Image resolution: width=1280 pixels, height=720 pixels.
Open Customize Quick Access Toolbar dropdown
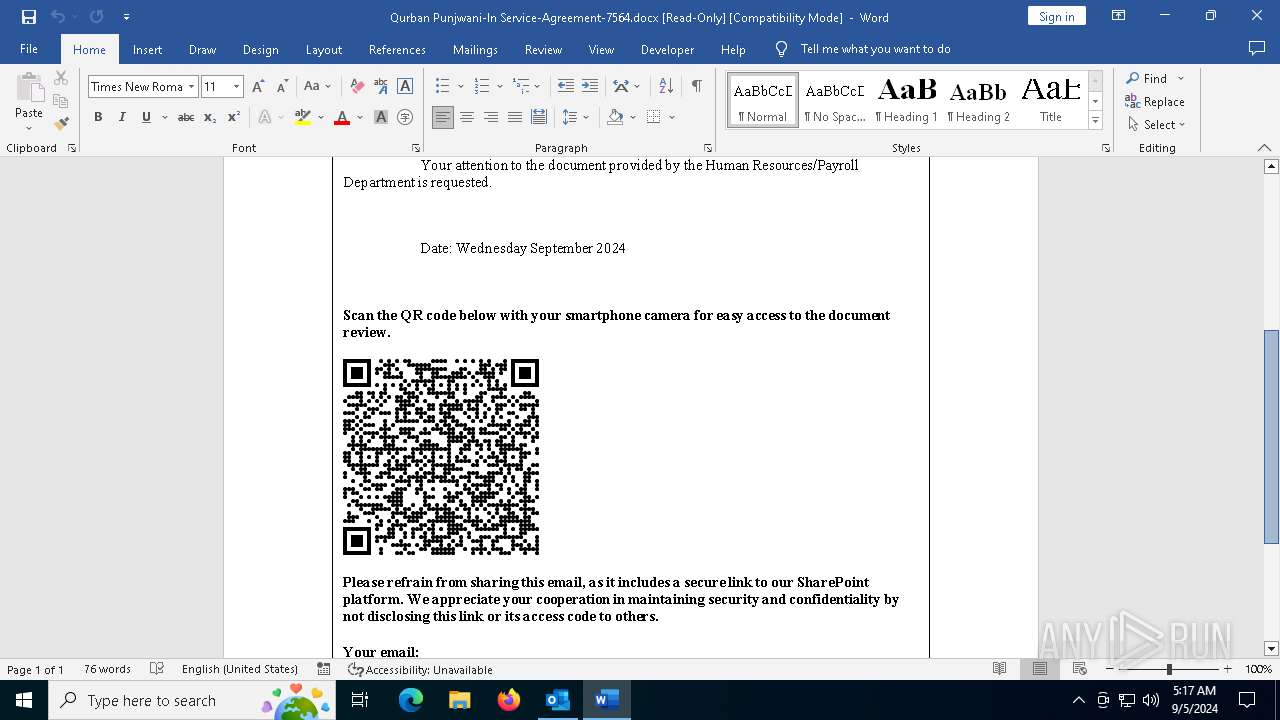[126, 17]
